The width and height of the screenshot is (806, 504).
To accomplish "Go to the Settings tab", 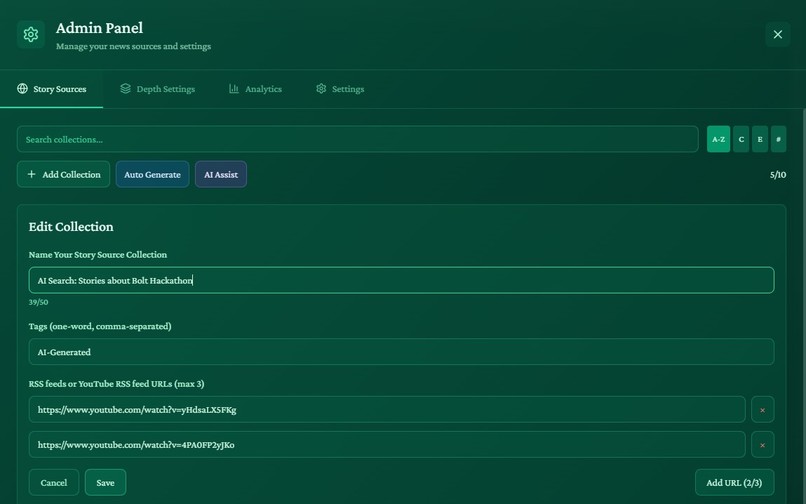I will [x=340, y=89].
